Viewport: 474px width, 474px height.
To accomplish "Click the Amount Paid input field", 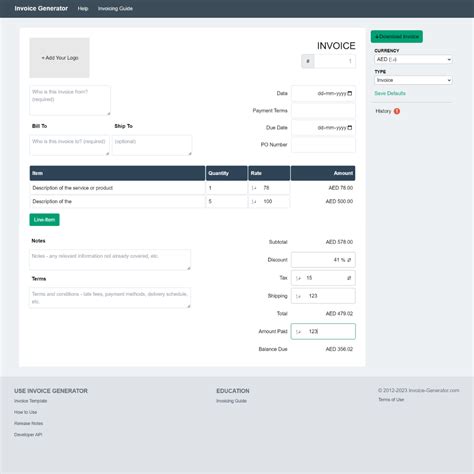I will (323, 331).
